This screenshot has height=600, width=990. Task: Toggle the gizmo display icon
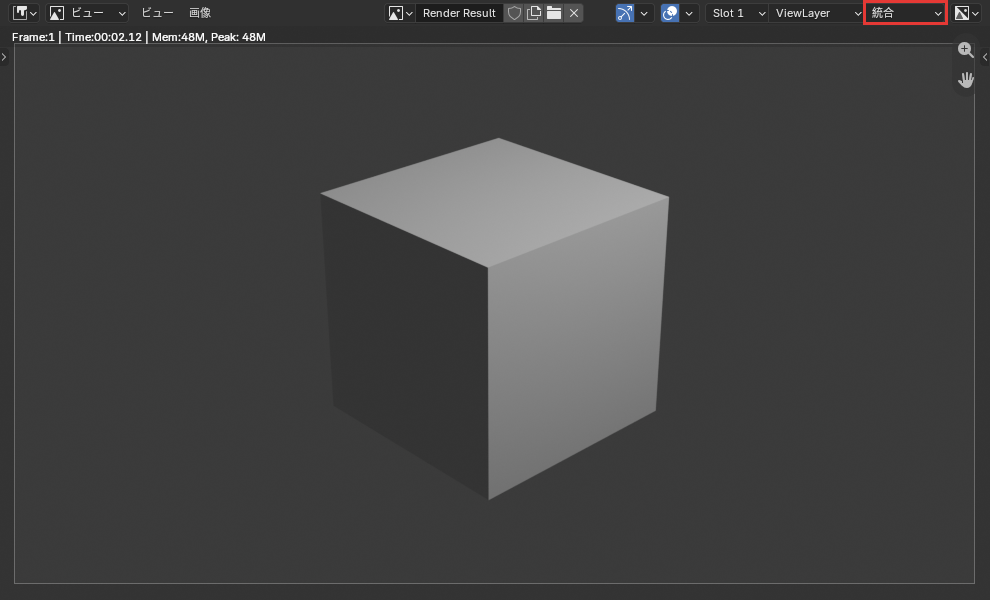click(x=624, y=13)
